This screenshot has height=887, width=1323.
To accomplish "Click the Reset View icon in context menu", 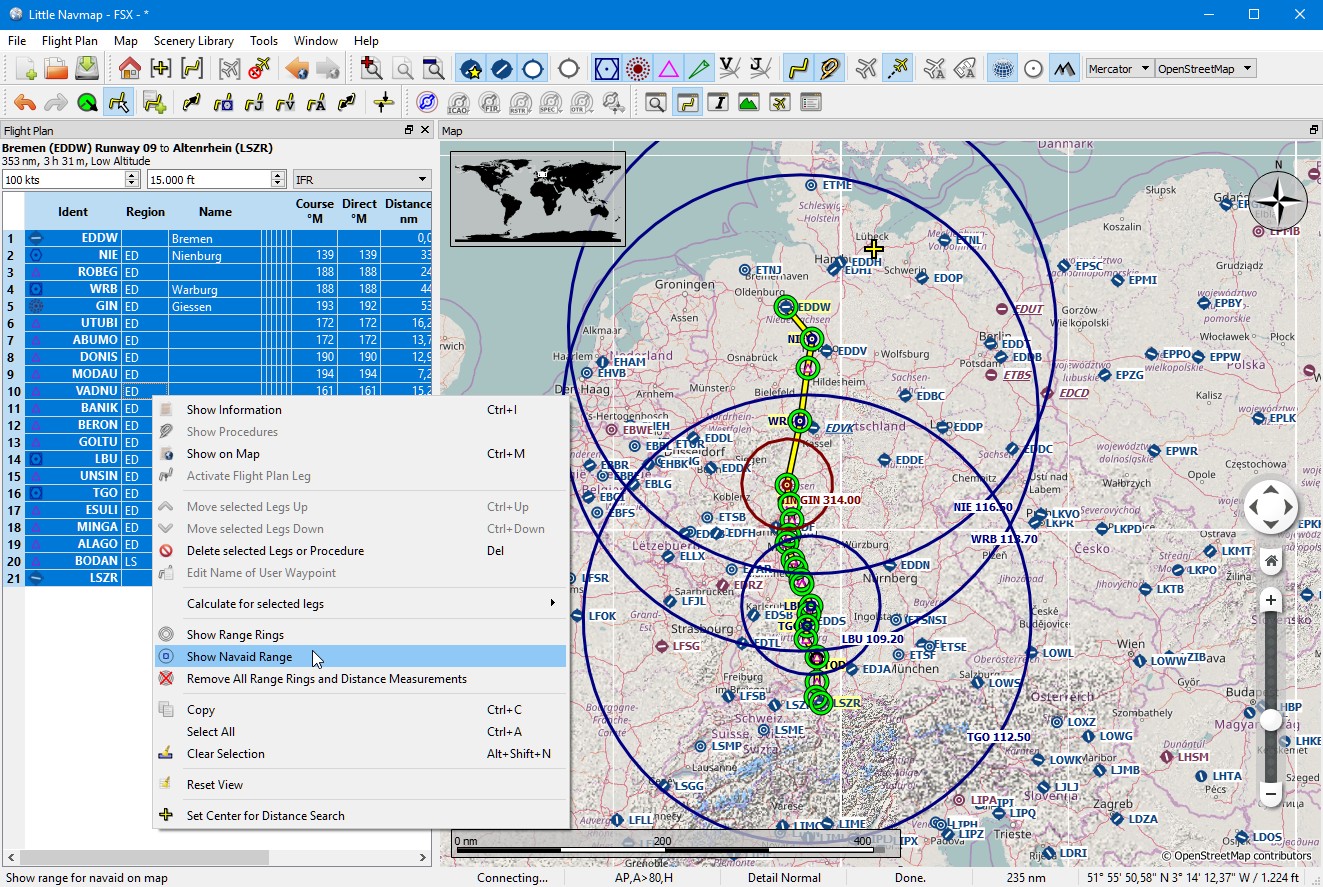I will click(x=166, y=785).
